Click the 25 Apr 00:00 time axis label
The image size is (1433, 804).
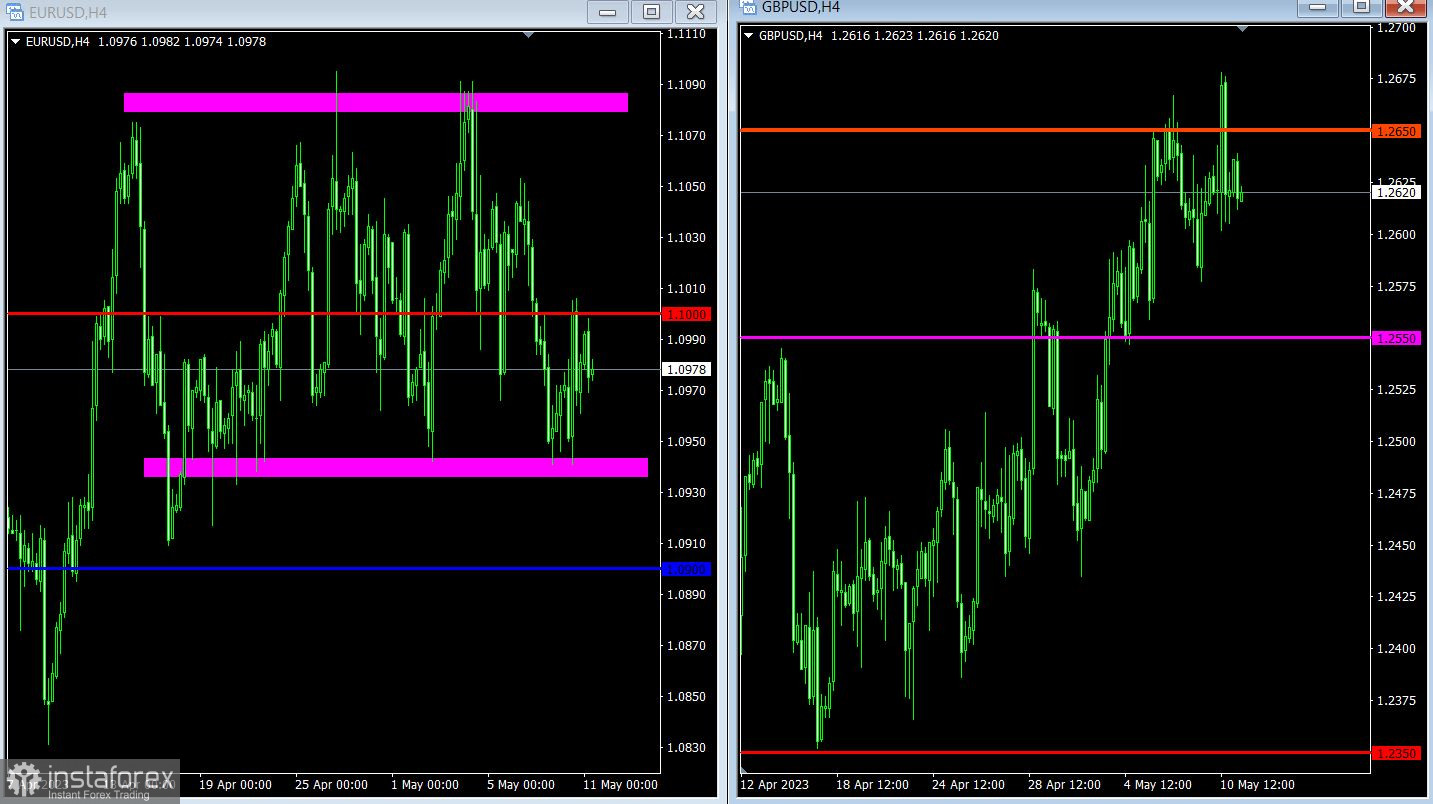click(x=331, y=785)
